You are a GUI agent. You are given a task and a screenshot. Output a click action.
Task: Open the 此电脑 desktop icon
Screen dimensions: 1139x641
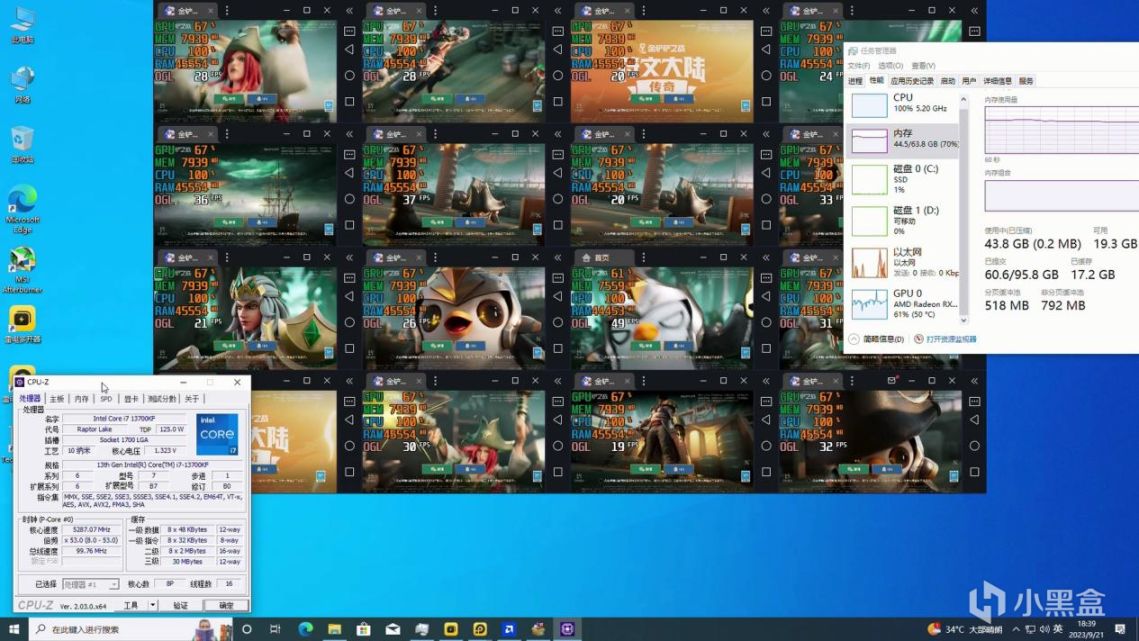[x=23, y=24]
